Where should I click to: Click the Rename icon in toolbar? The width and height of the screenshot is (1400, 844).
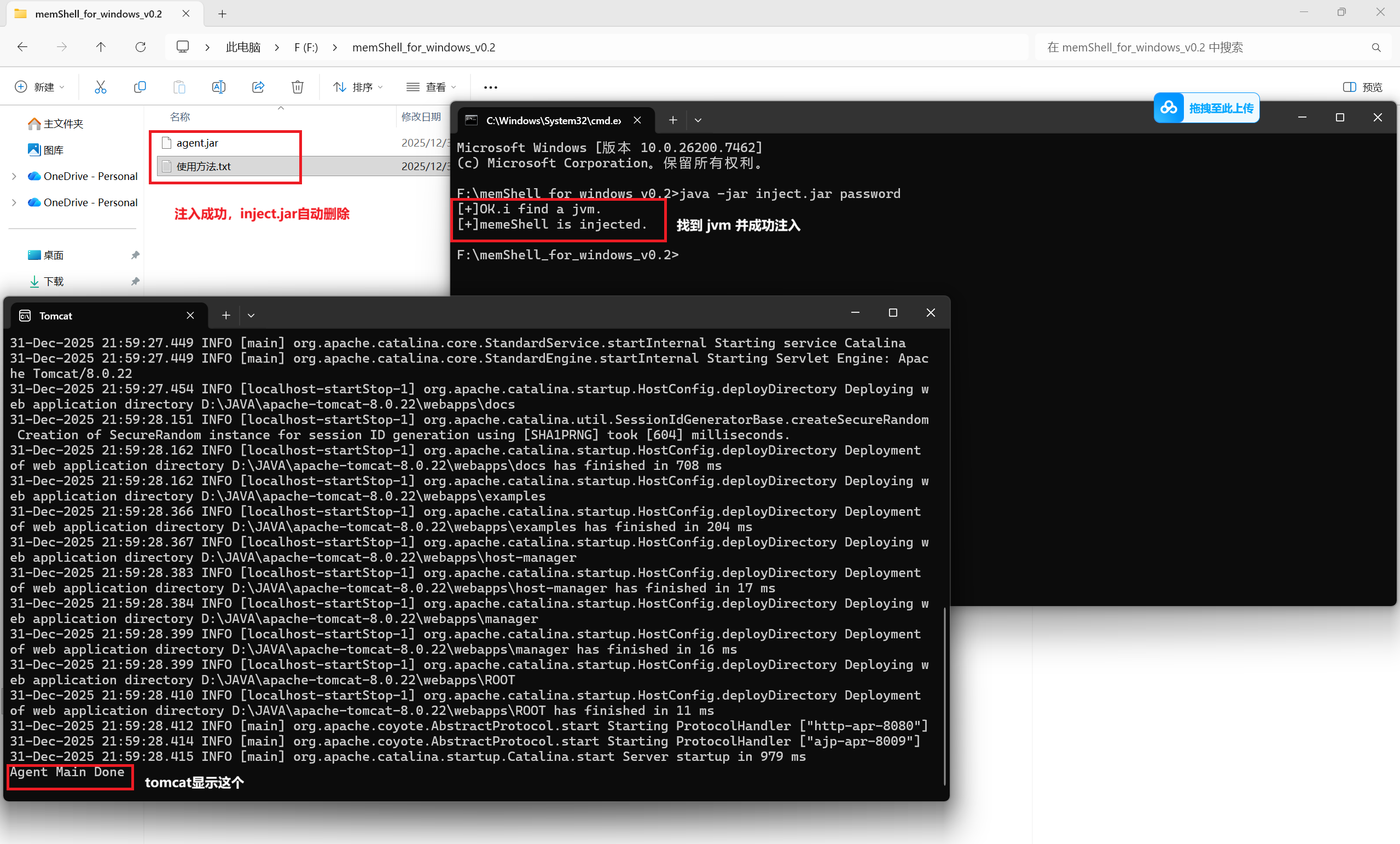pos(218,87)
